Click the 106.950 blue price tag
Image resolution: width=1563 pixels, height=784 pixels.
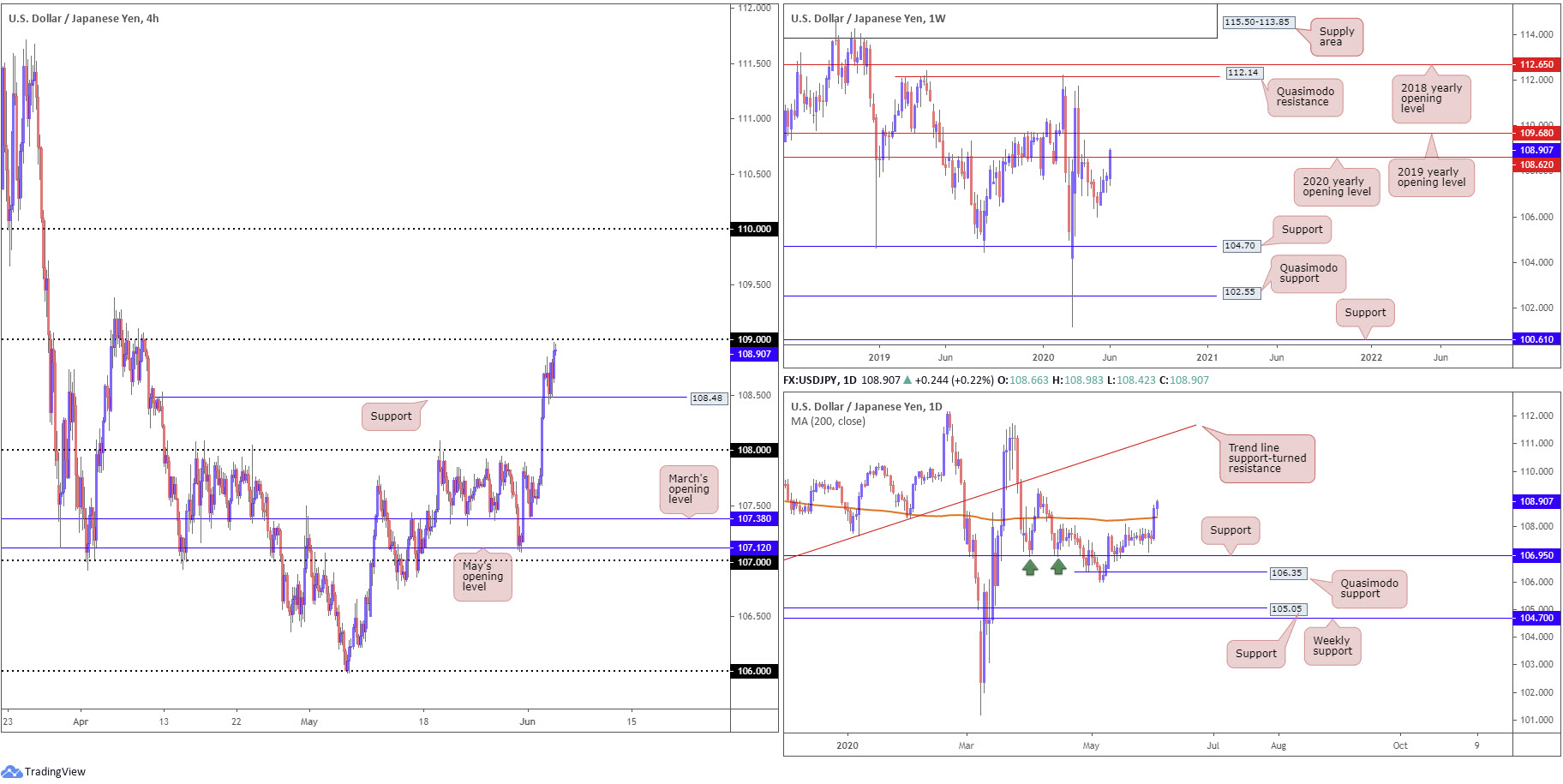pyautogui.click(x=1536, y=555)
